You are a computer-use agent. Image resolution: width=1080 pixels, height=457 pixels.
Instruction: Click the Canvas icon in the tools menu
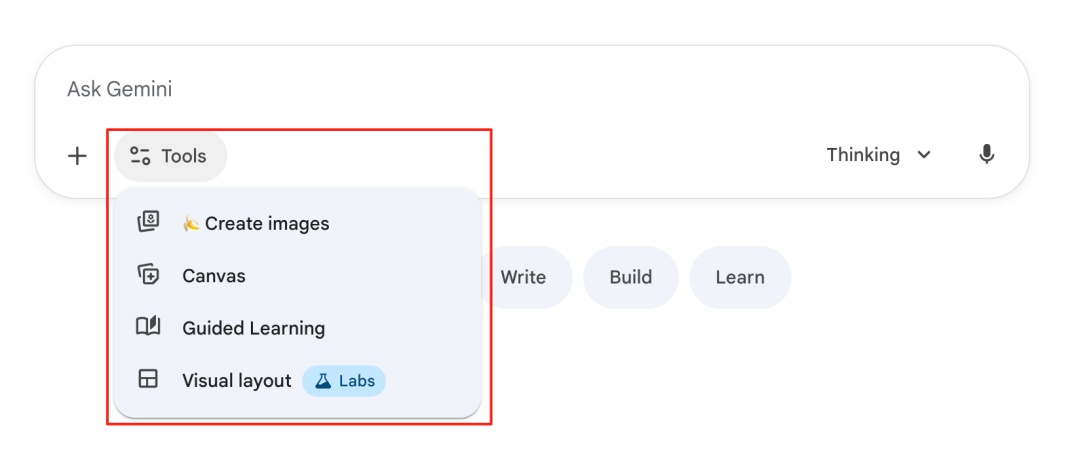click(x=148, y=275)
